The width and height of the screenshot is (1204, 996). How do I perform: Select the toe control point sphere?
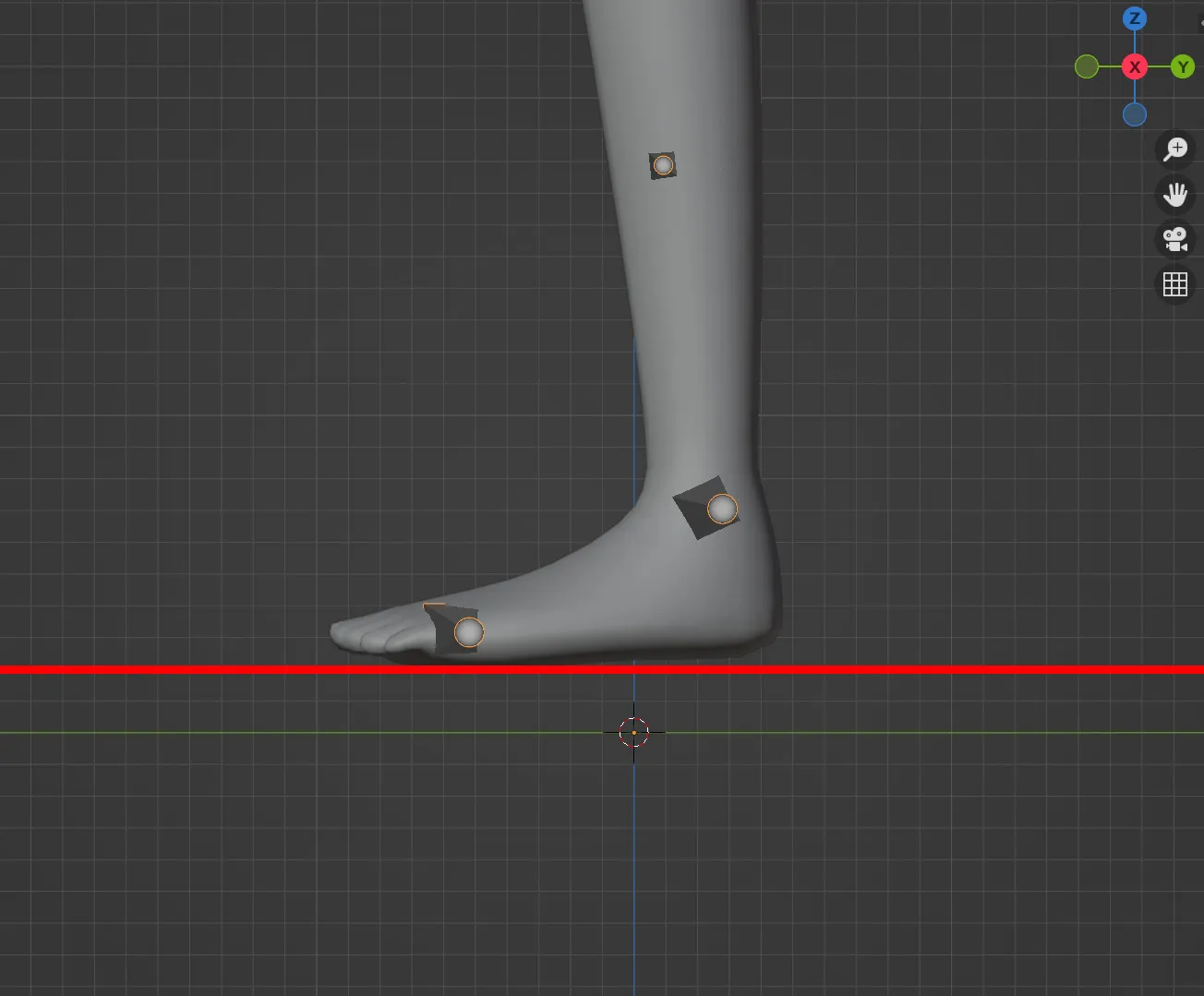pyautogui.click(x=469, y=632)
